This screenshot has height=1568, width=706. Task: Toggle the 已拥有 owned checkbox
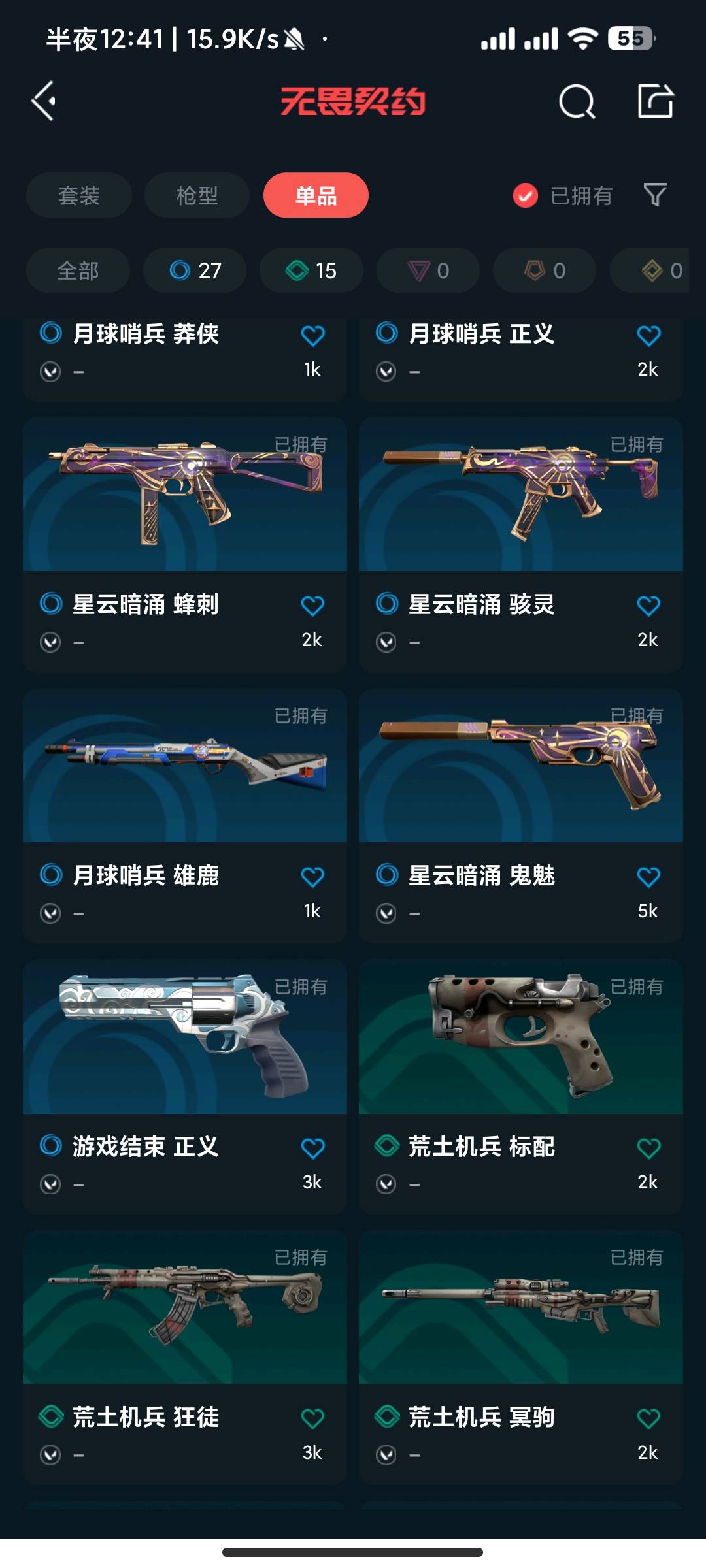point(526,195)
